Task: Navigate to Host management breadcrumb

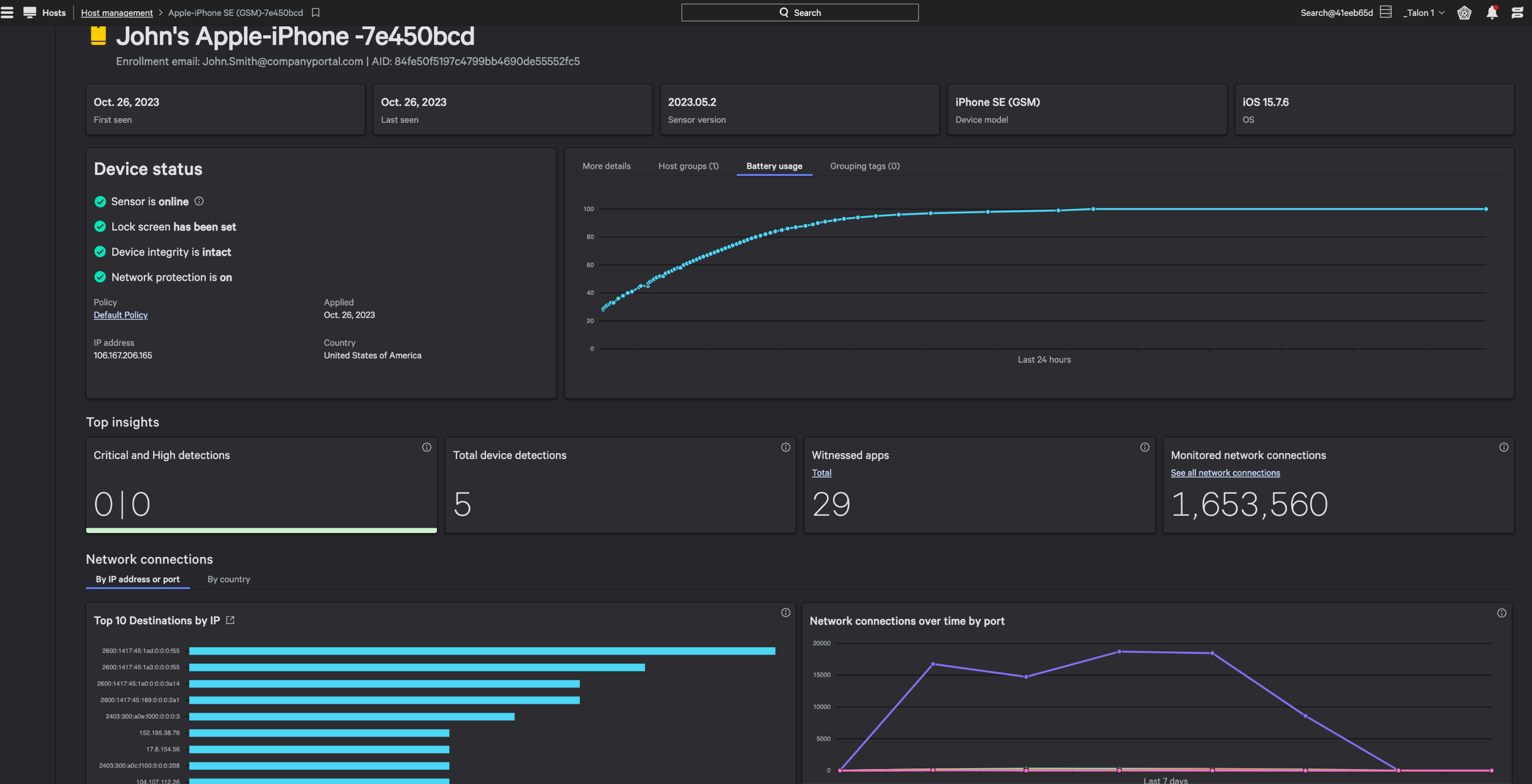Action: click(116, 12)
